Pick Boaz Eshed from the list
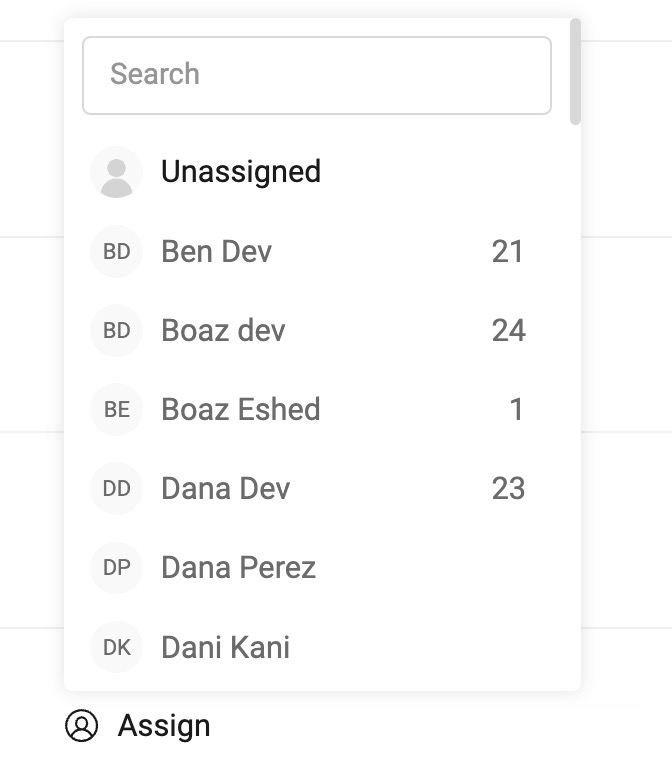Screen dimensions: 672x768 [x=317, y=409]
